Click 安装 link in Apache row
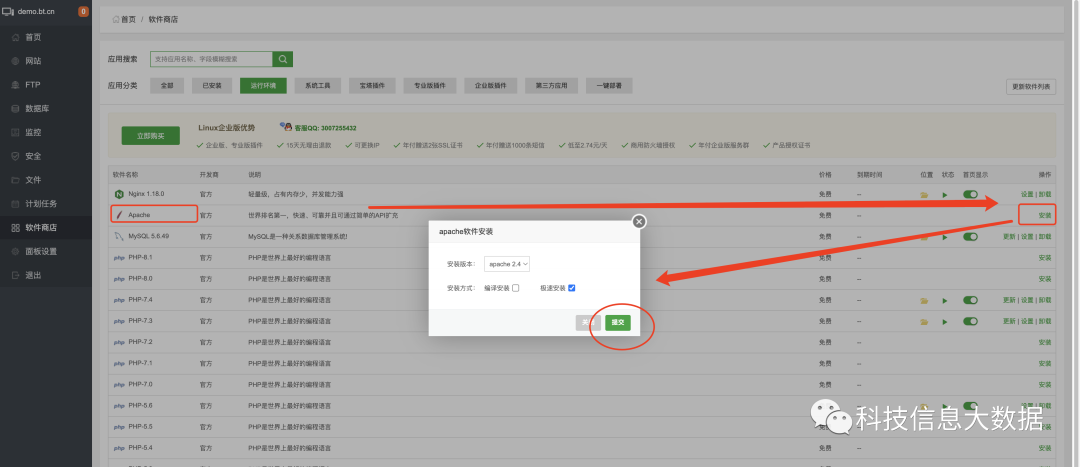This screenshot has height=467, width=1080. pos(1045,216)
